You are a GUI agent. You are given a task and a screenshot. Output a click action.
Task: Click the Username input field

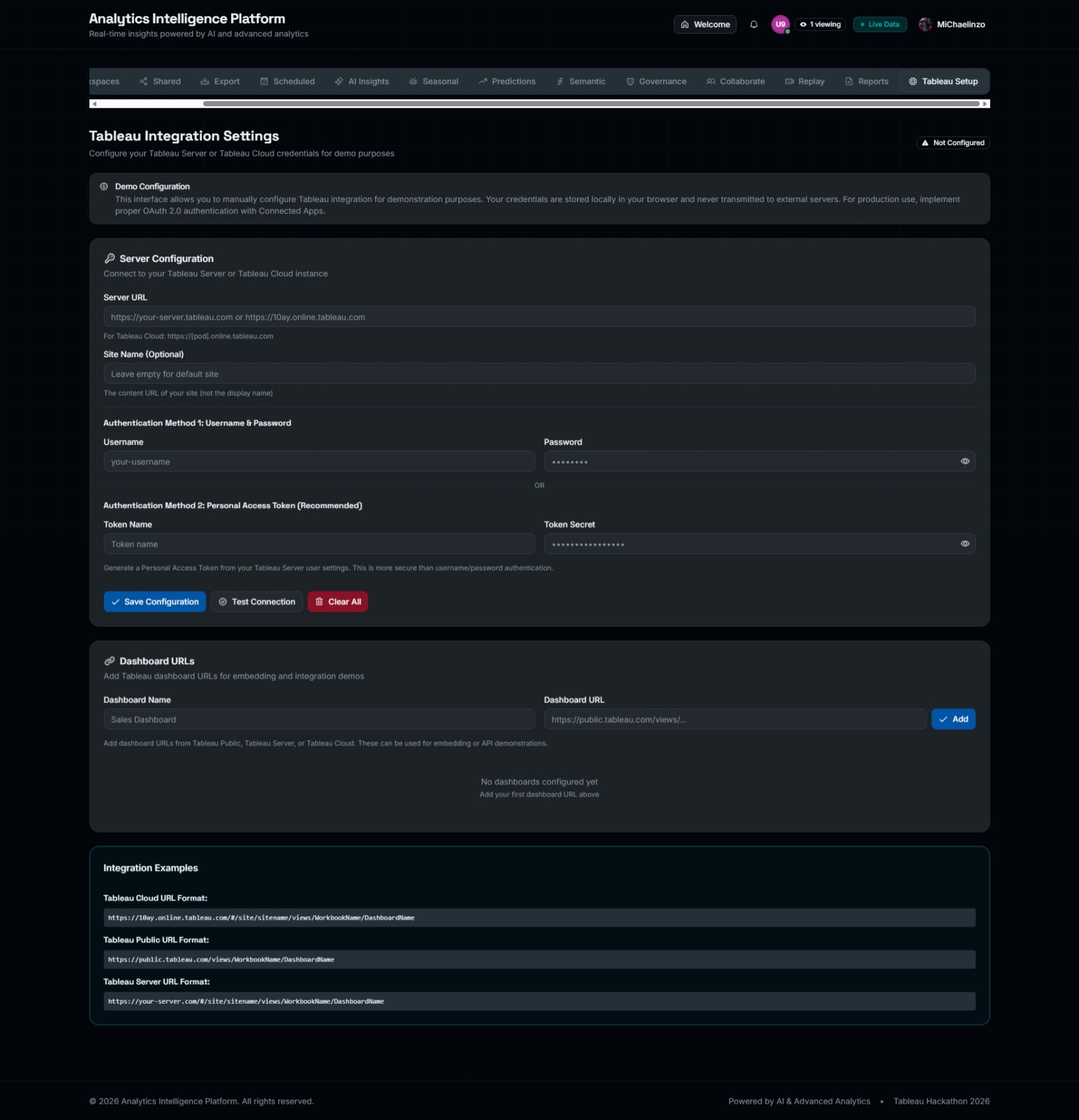(x=319, y=461)
